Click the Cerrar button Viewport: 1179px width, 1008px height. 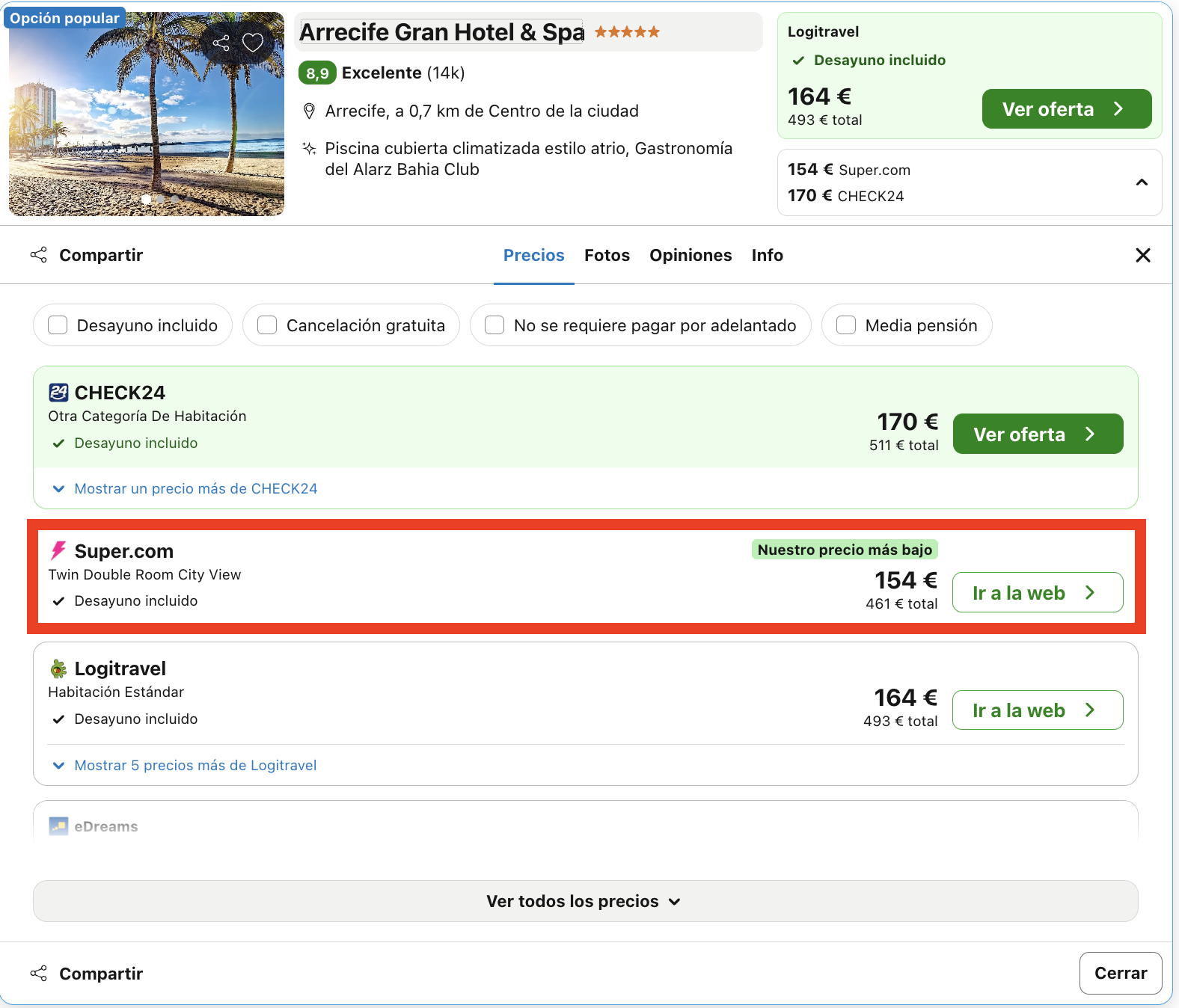1121,973
